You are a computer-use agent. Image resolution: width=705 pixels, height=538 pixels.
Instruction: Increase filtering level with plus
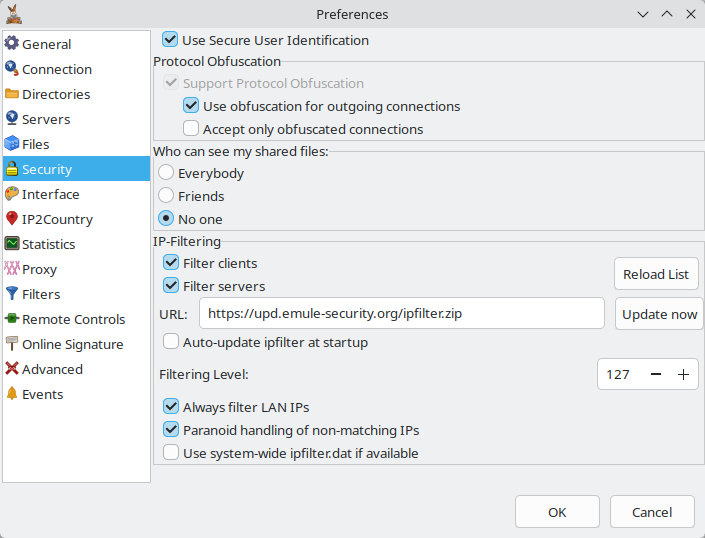click(x=683, y=374)
